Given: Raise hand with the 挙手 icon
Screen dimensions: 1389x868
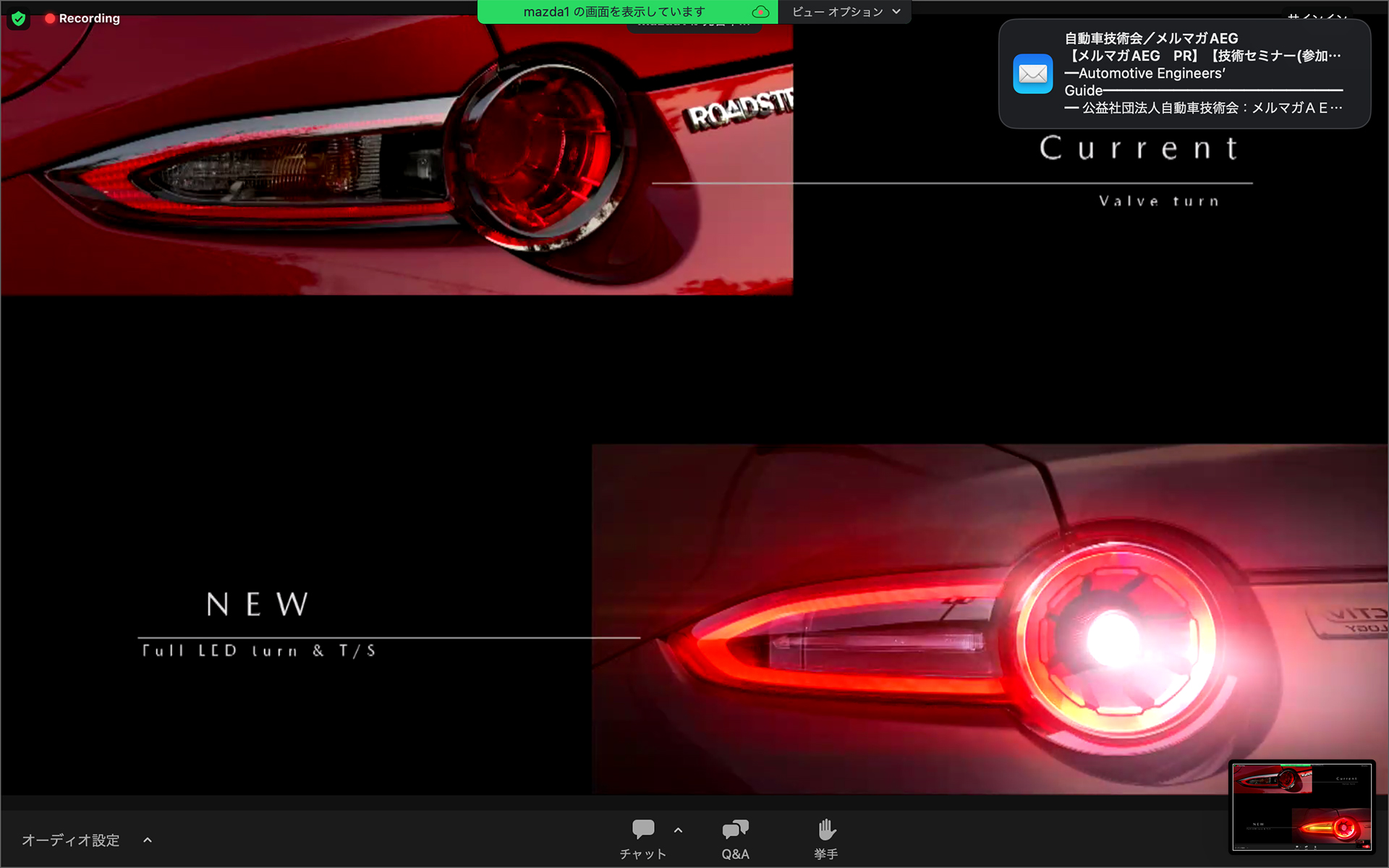Looking at the screenshot, I should 826,830.
